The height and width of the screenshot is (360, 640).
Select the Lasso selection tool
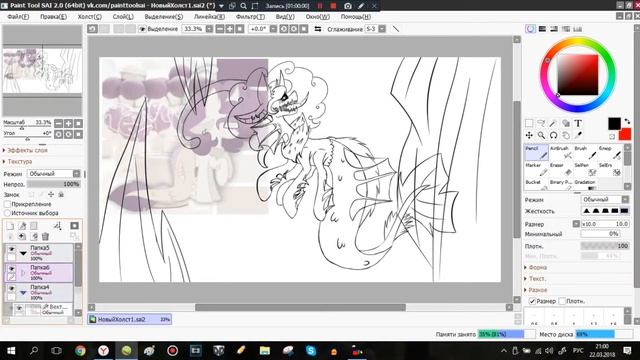[x=541, y=123]
